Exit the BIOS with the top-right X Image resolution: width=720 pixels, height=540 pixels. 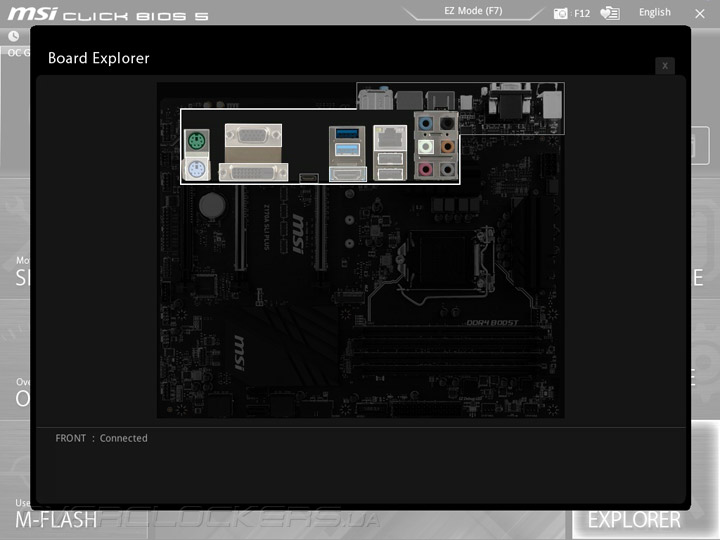tap(700, 14)
